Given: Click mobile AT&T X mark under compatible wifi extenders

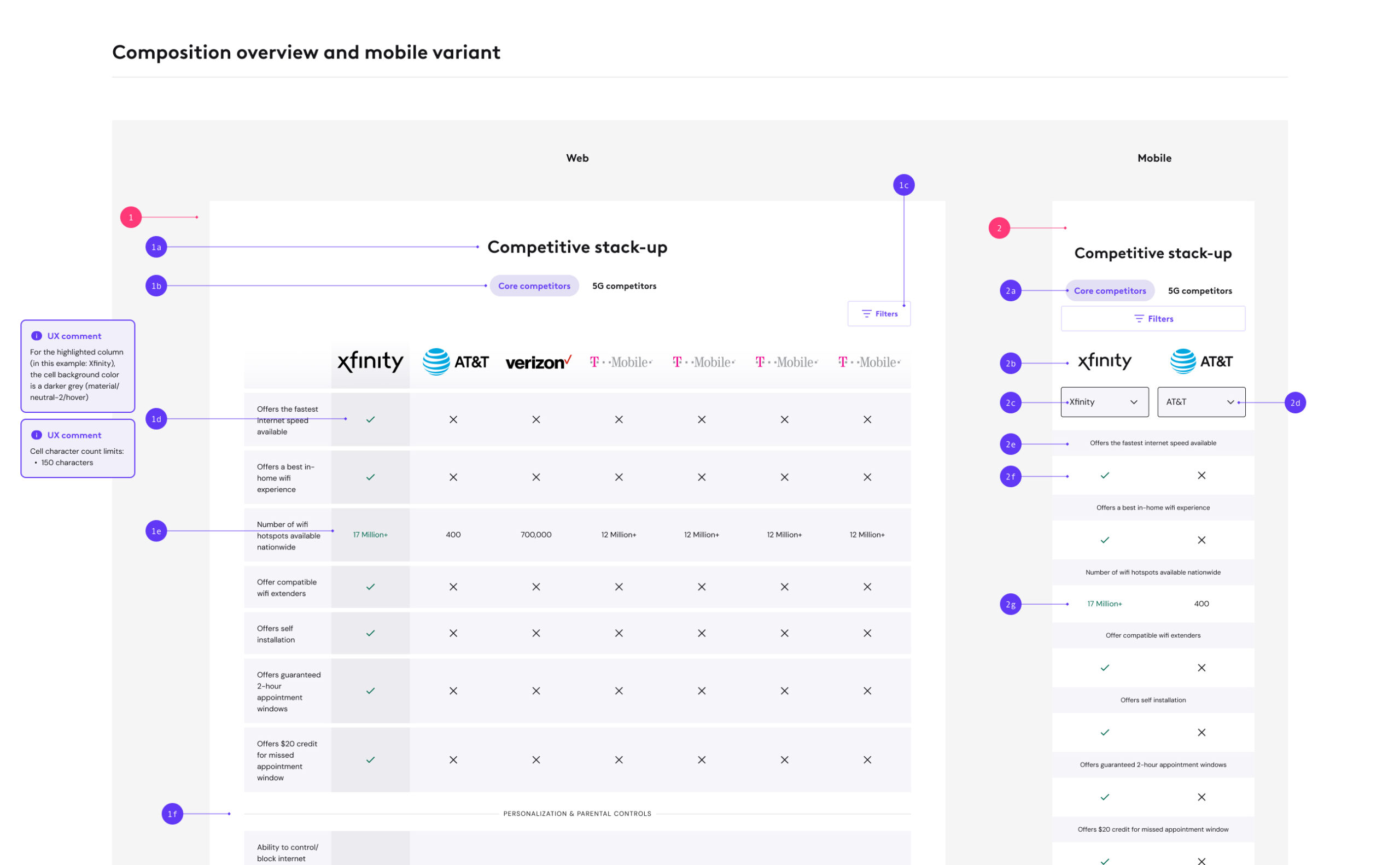Looking at the screenshot, I should coord(1201,668).
